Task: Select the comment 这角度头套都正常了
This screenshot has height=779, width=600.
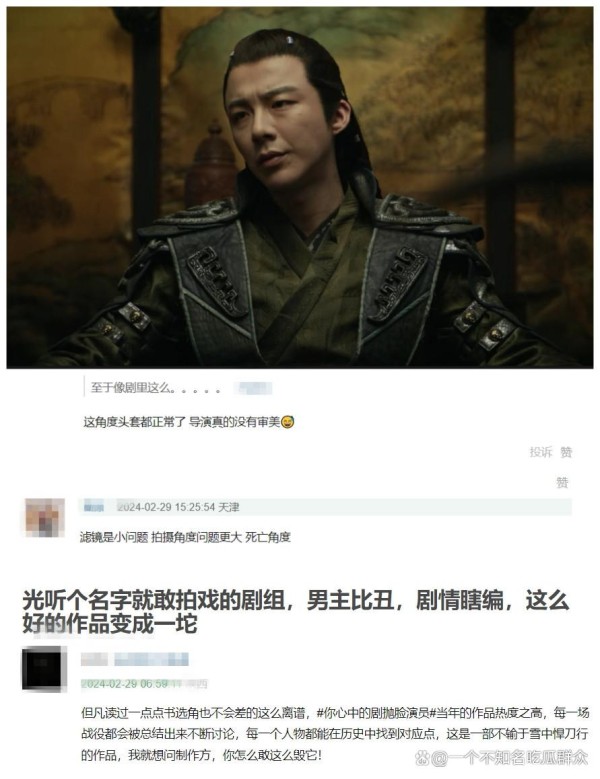Action: (189, 422)
